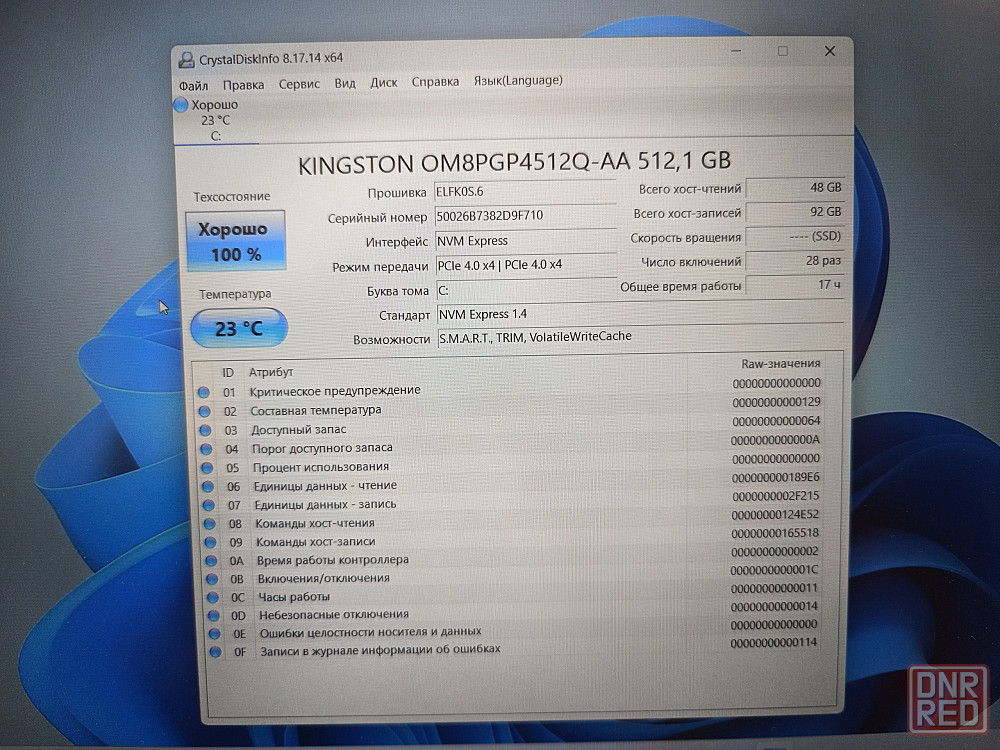Screen dimensions: 1000x750
Task: Click status dot of Ошибки целостности носителя row
Action: pos(214,634)
